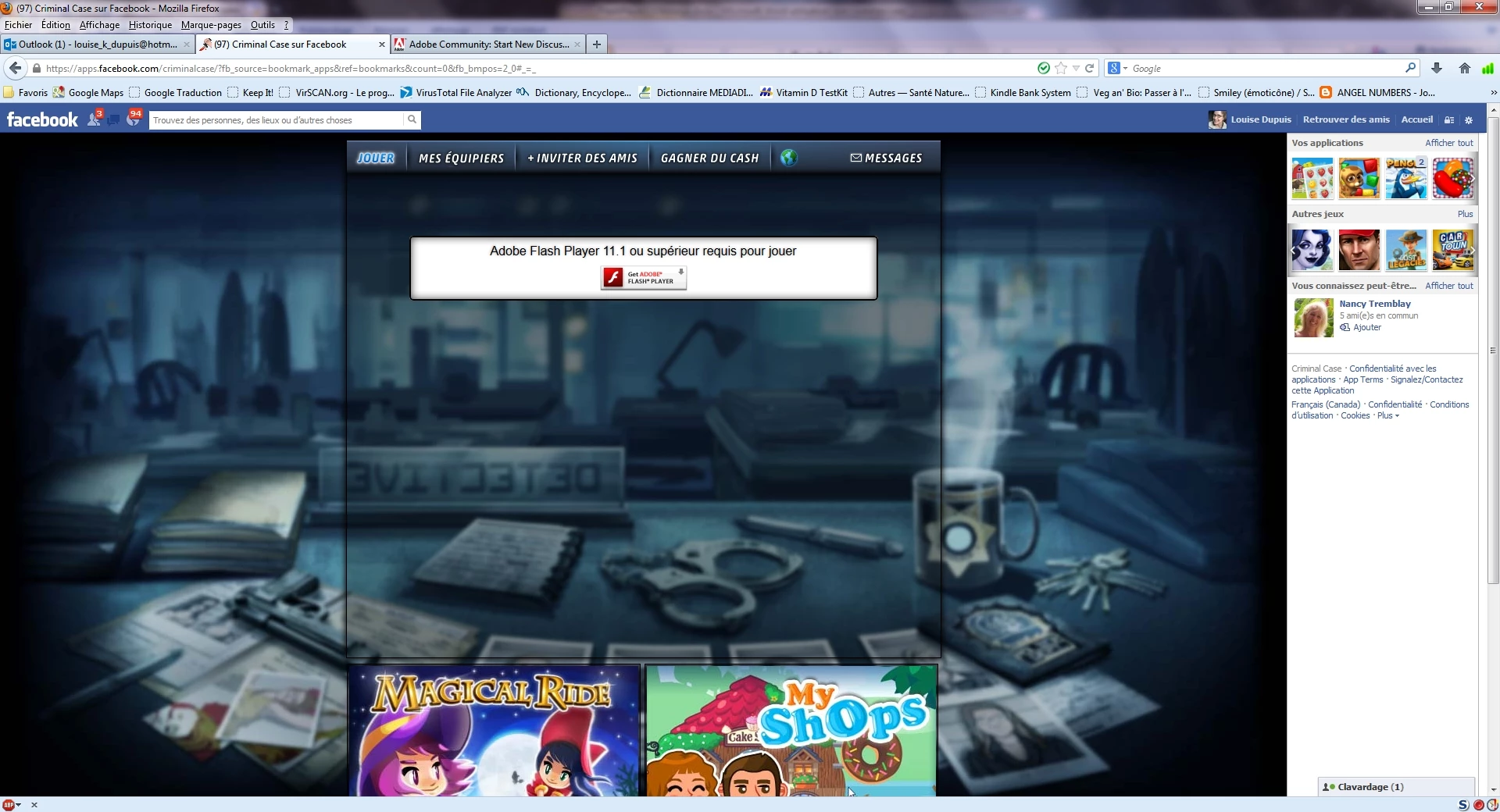Viewport: 1500px width, 812px height.
Task: Open the Car Town game icon
Action: (1453, 250)
